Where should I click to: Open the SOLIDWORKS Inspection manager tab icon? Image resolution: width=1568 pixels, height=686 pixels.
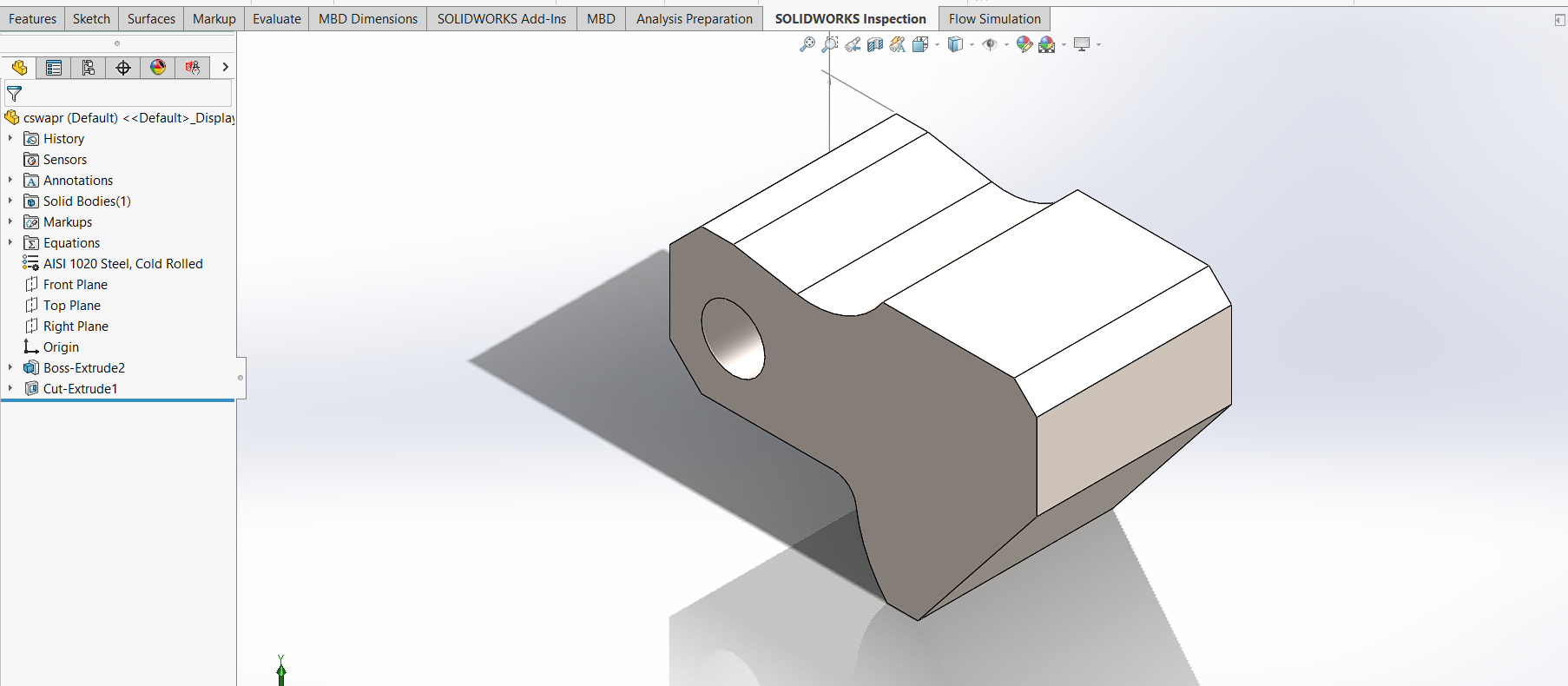[x=193, y=68]
